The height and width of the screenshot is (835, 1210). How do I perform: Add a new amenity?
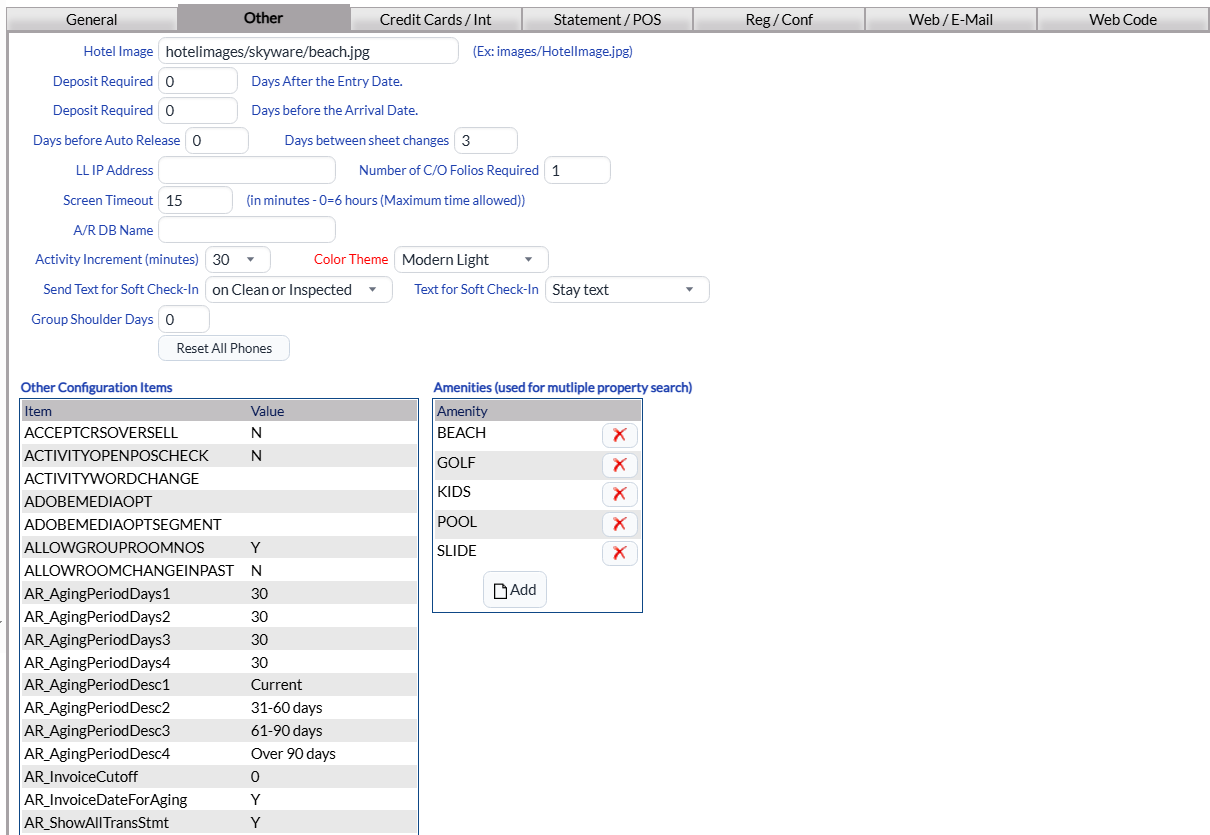click(x=515, y=590)
